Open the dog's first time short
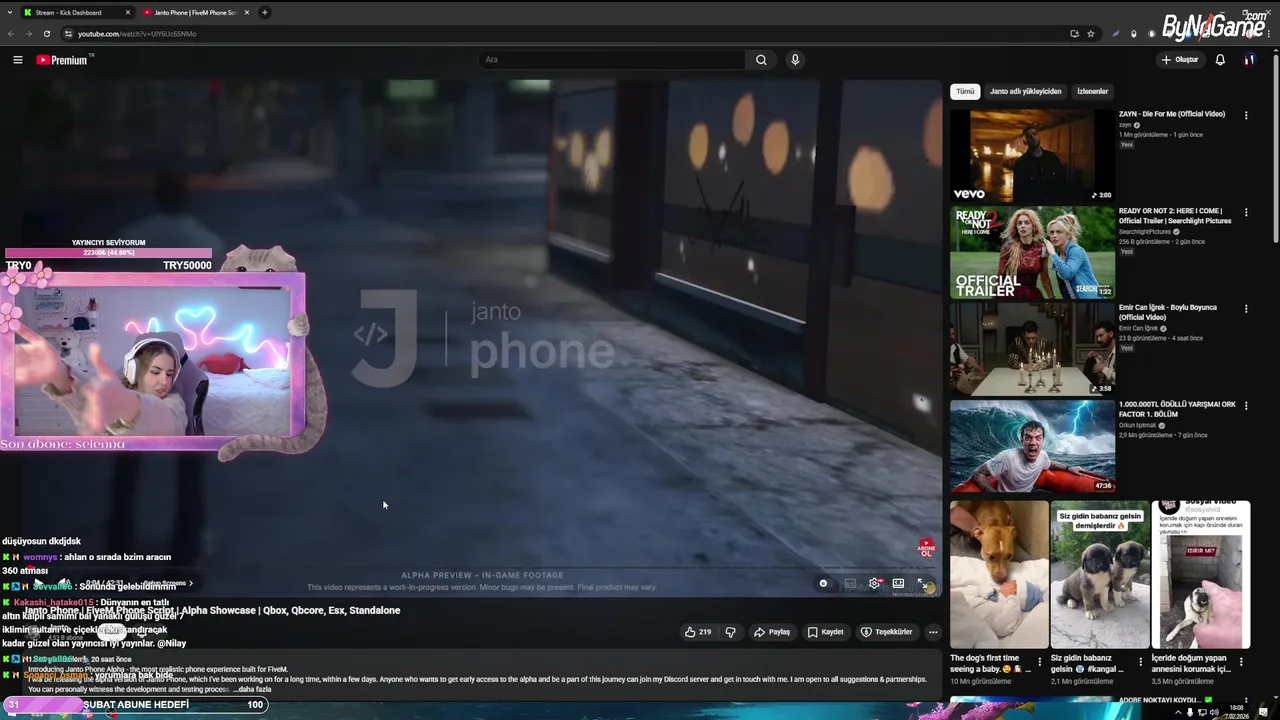This screenshot has width=1280, height=720. [999, 575]
